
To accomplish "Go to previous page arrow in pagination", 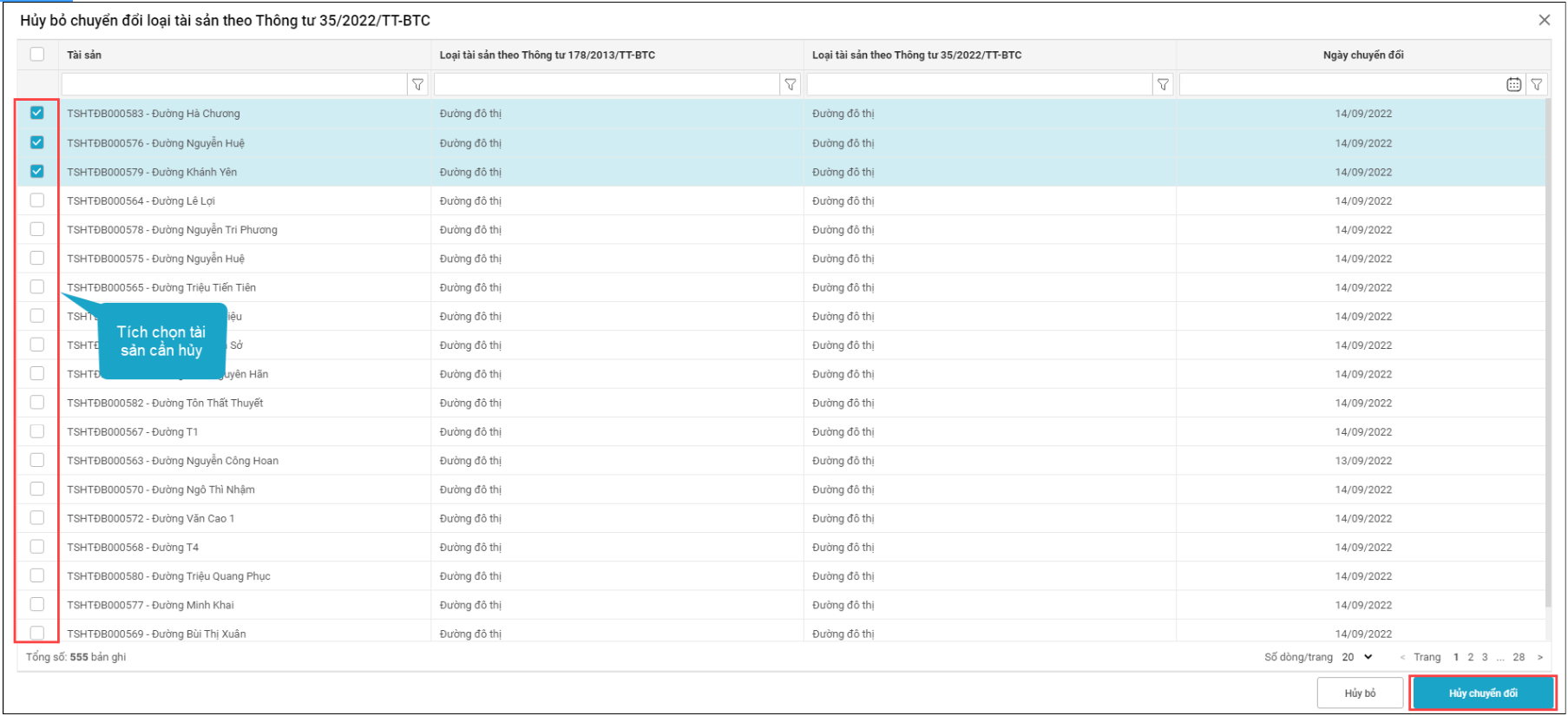I will [1402, 657].
